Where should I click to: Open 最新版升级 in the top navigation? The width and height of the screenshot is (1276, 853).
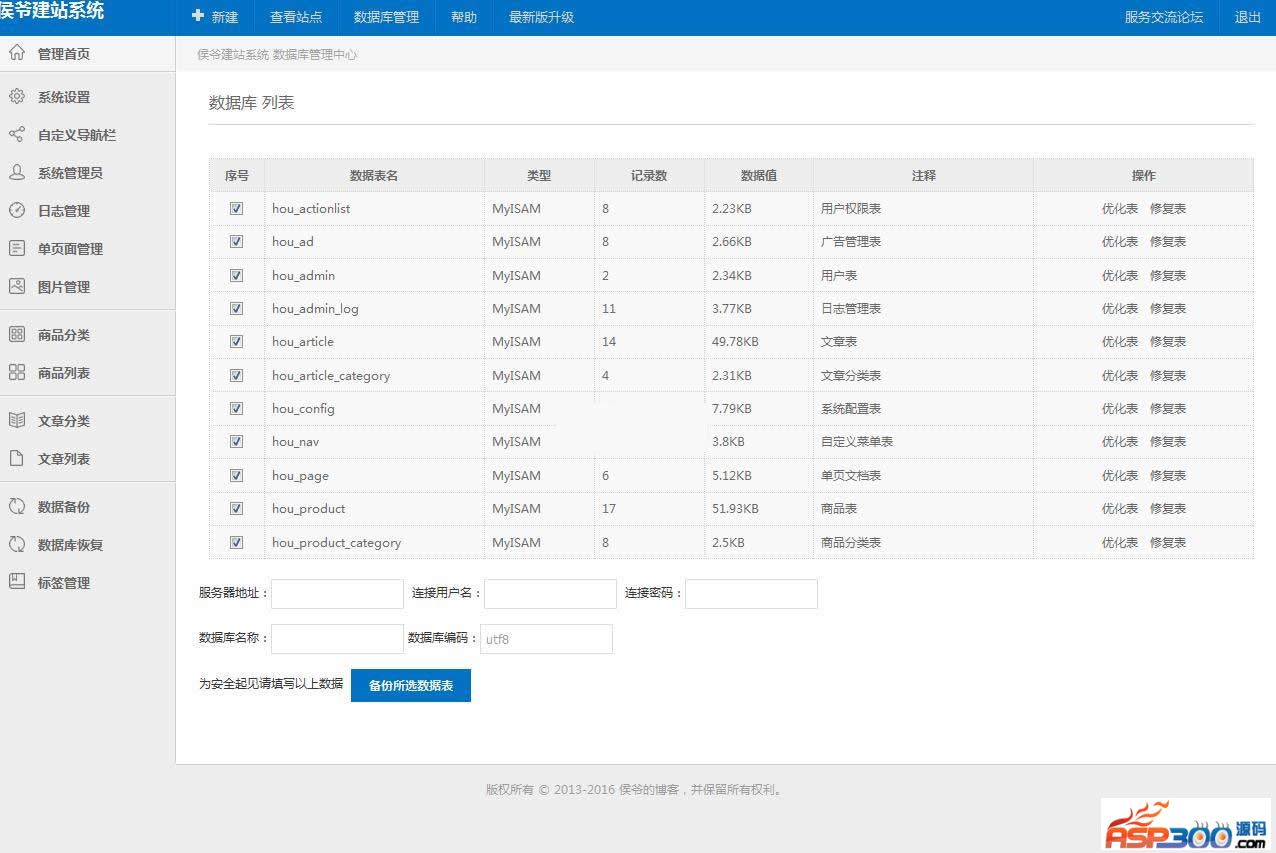pos(541,17)
